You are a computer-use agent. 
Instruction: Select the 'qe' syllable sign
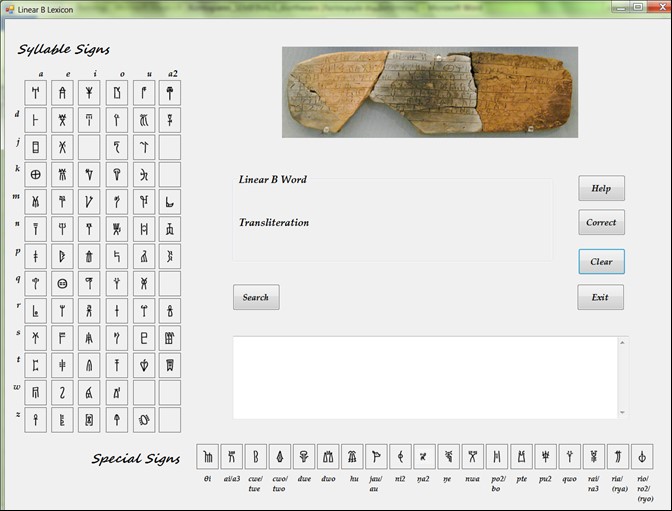pos(62,284)
